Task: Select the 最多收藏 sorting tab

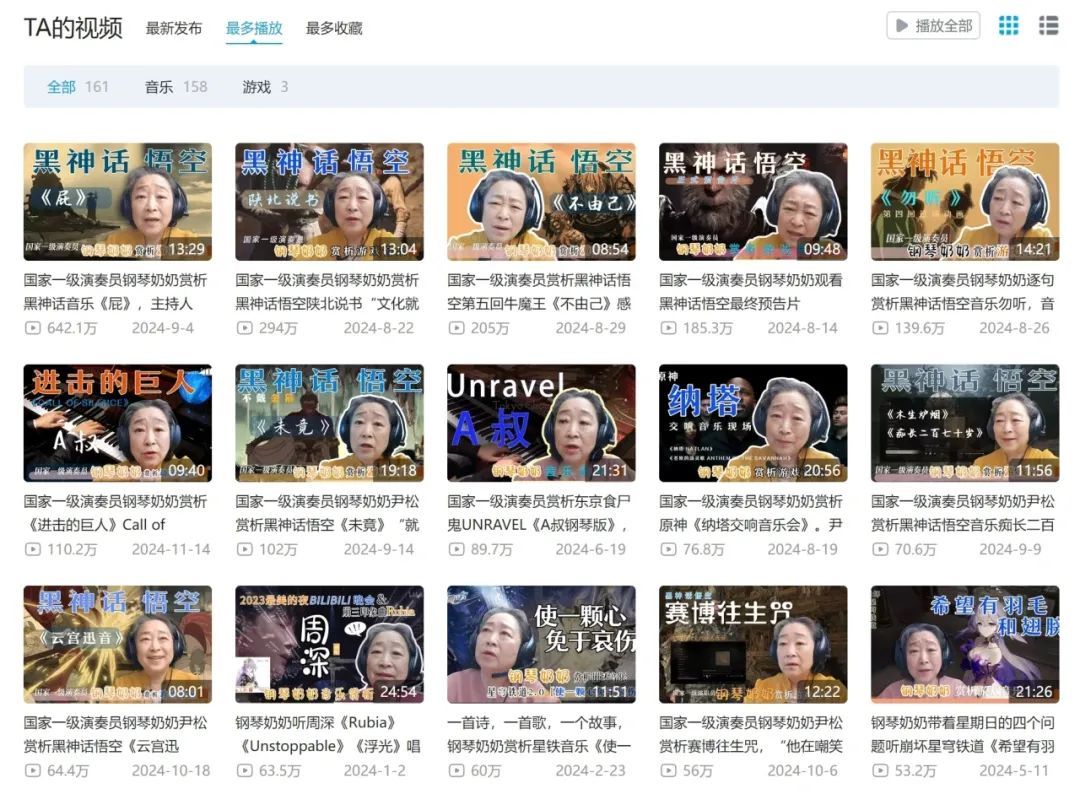Action: 334,28
